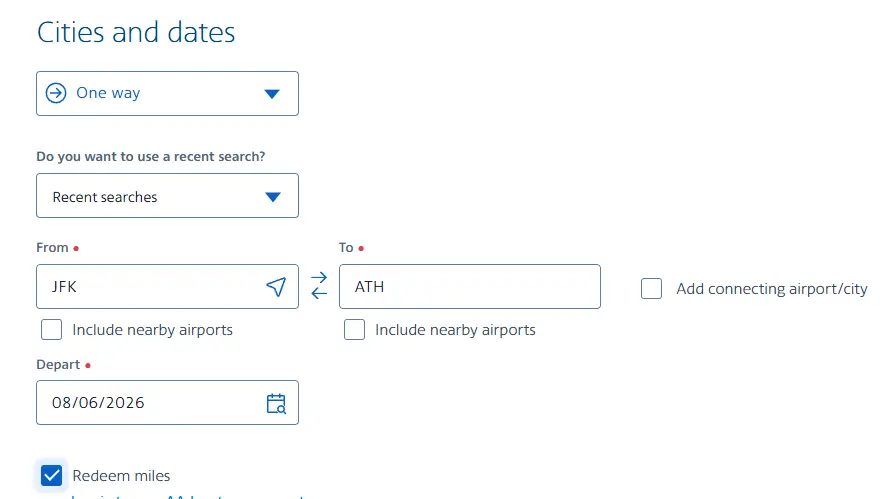Click the To field containing ATH
The width and height of the screenshot is (891, 499).
pos(468,287)
